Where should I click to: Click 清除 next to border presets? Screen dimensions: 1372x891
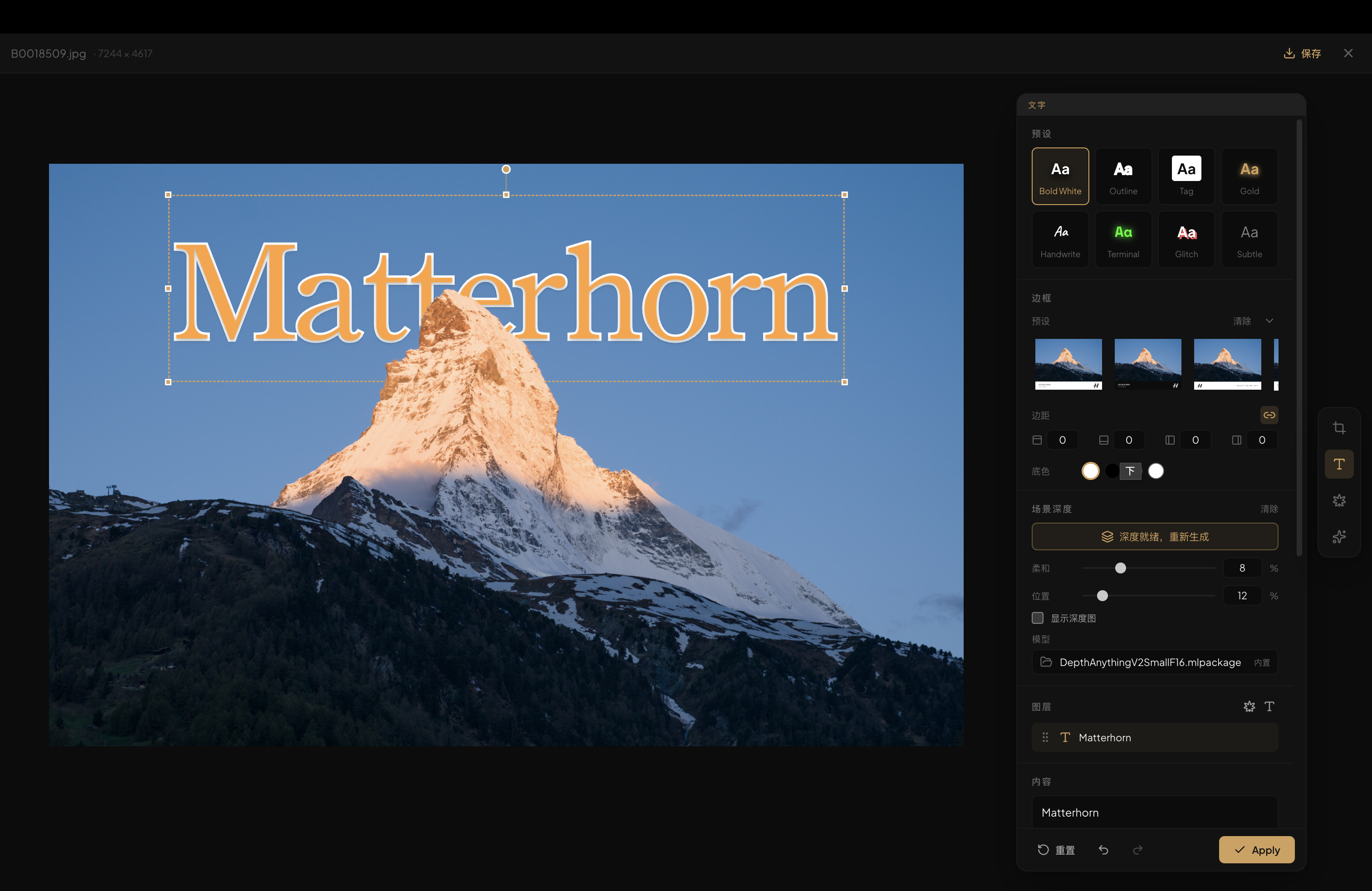point(1242,321)
